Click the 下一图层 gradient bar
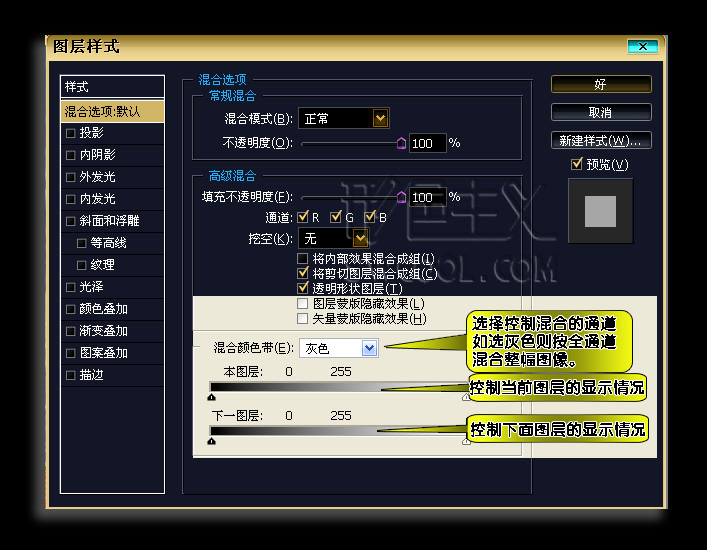The image size is (707, 550). (339, 431)
